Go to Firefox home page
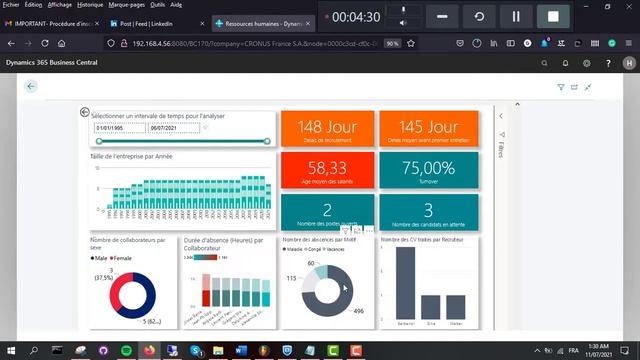640x360 pixels. (x=62, y=43)
